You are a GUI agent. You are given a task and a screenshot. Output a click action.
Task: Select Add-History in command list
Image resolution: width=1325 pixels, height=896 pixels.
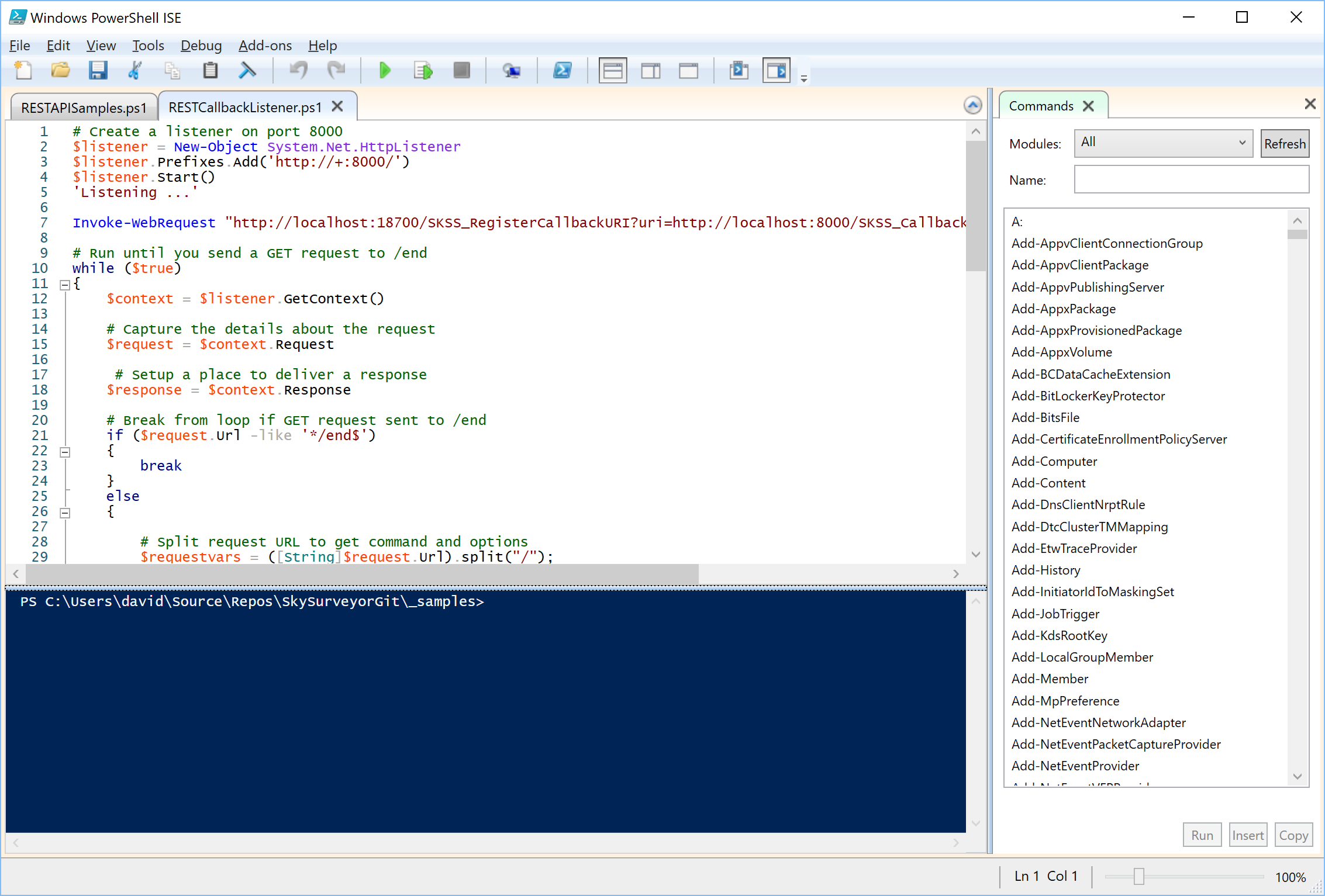coord(1046,570)
